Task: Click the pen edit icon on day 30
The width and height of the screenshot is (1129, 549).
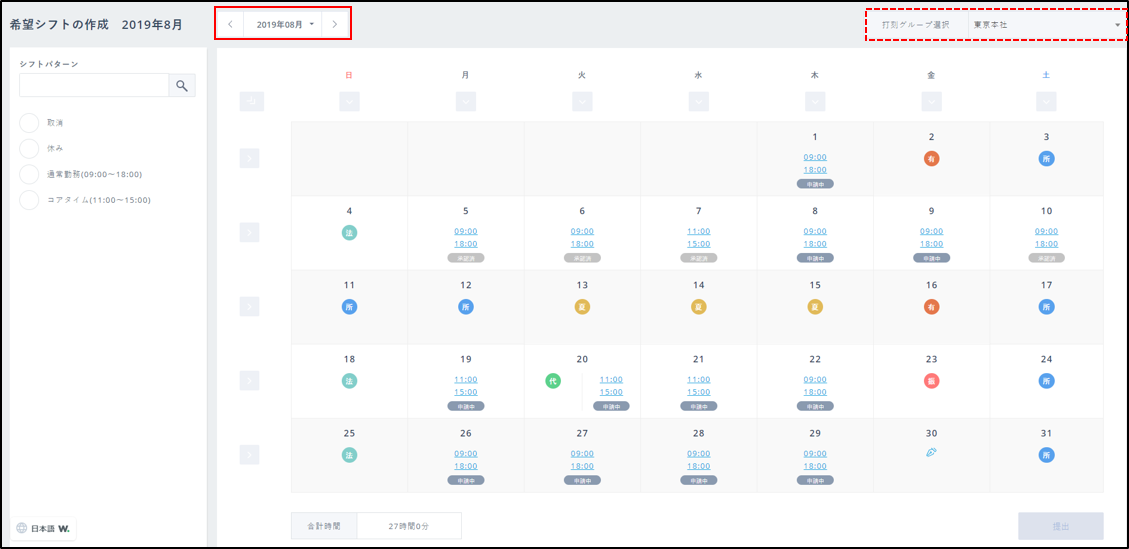Action: click(931, 453)
